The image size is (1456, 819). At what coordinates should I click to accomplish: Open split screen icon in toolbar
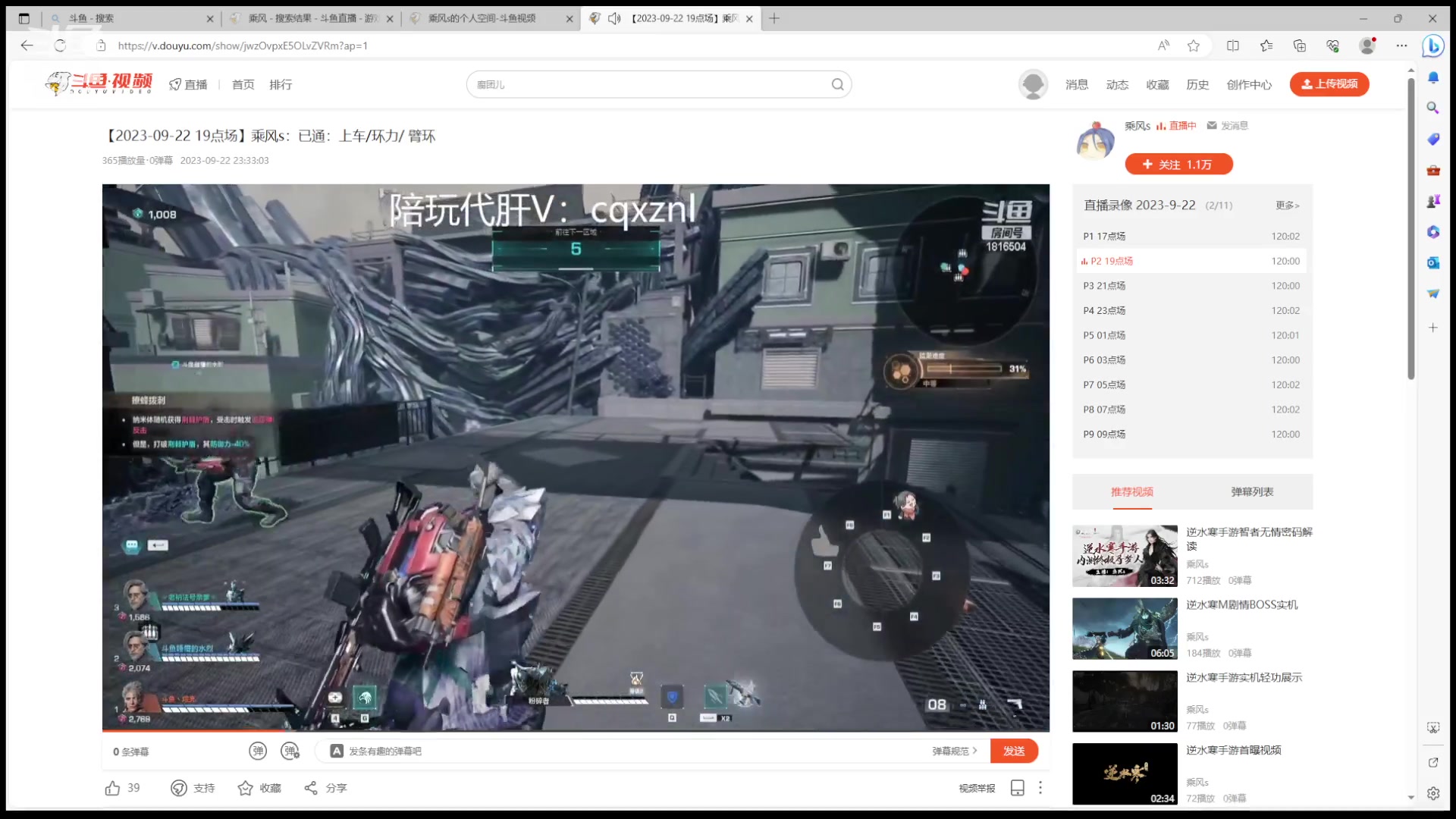coord(1233,45)
